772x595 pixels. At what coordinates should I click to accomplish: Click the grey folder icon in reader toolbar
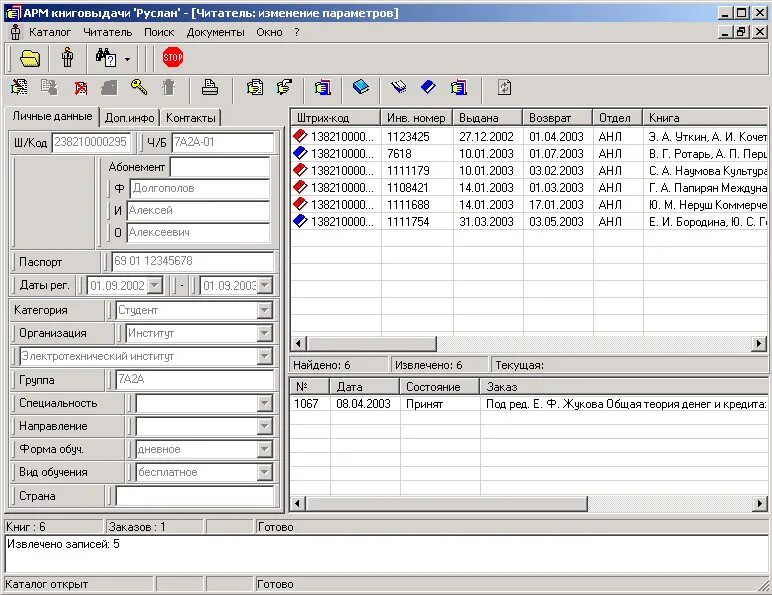109,88
